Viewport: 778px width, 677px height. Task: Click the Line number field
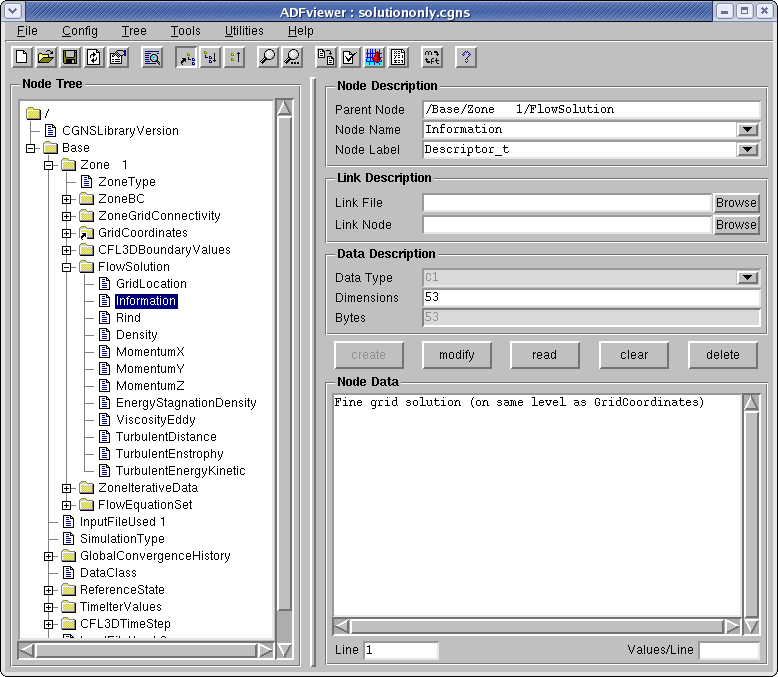point(401,650)
